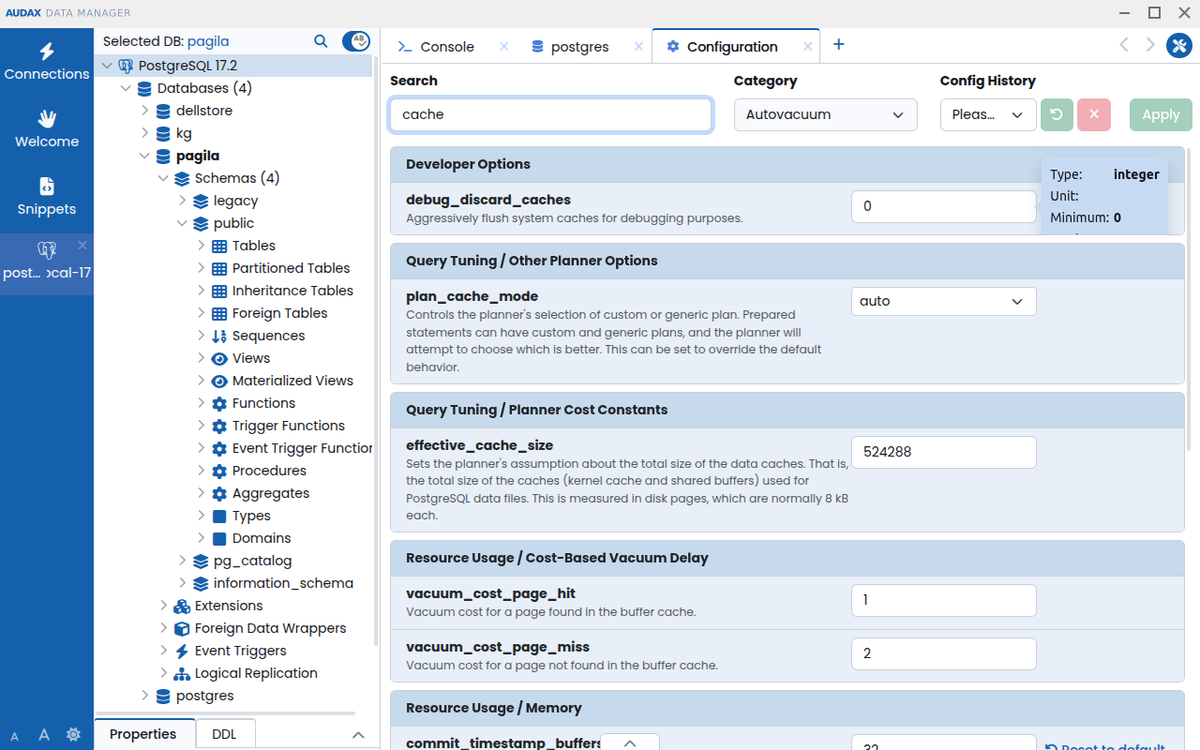Click the Tables grid icon in tree

[x=220, y=246]
